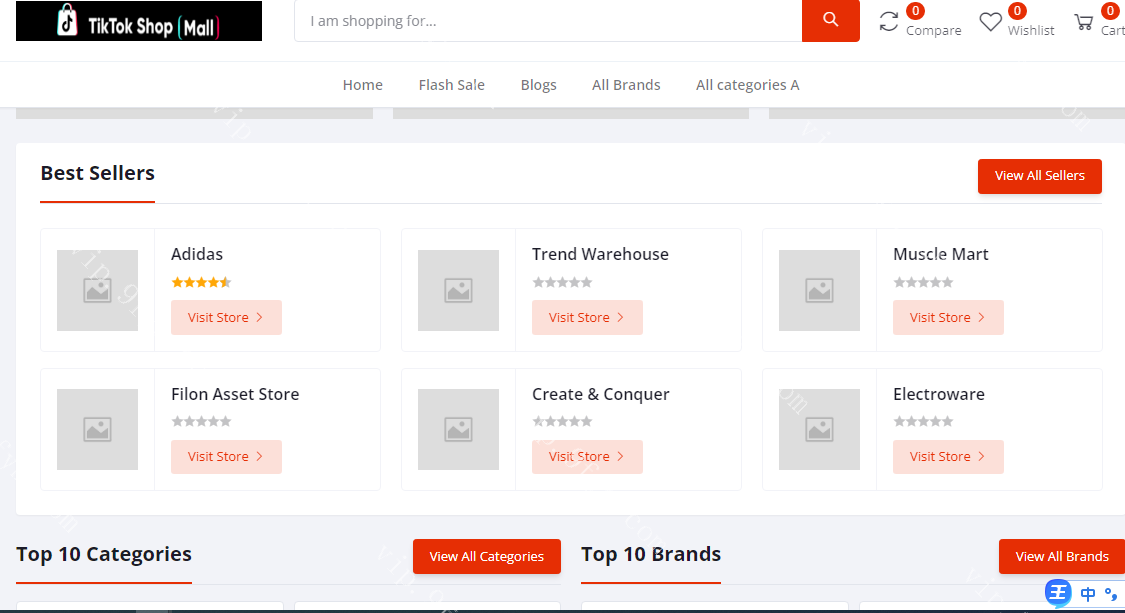Open the Compare arrows icon
Image resolution: width=1125 pixels, height=613 pixels.
889,21
